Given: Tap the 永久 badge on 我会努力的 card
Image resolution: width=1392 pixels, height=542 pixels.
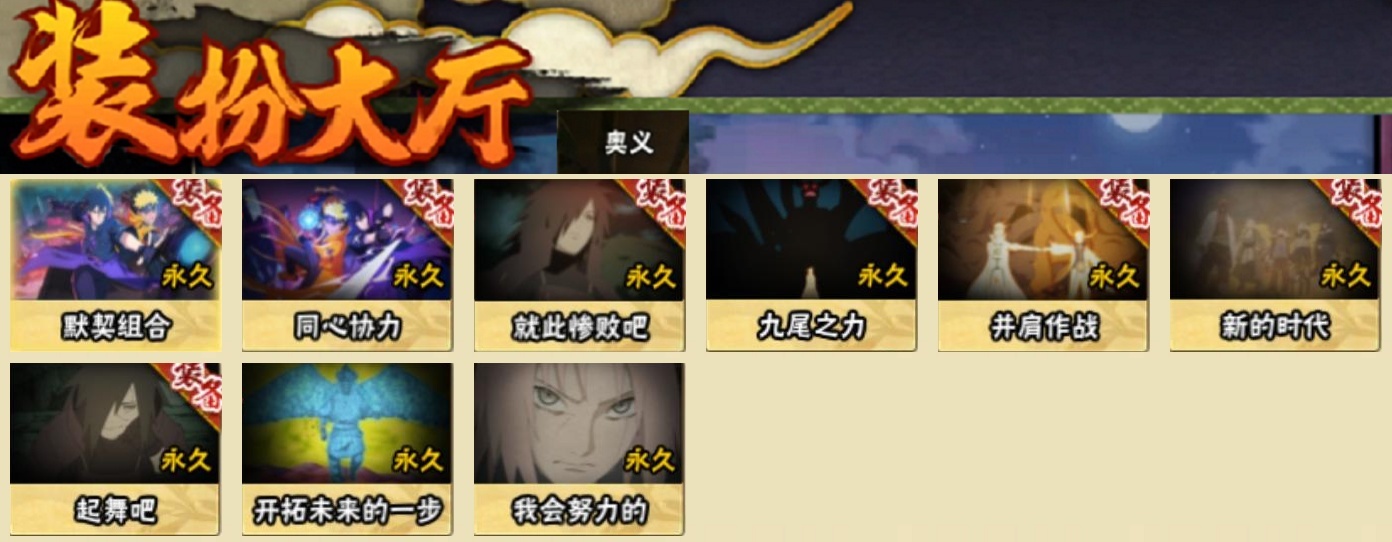Looking at the screenshot, I should coord(652,460).
